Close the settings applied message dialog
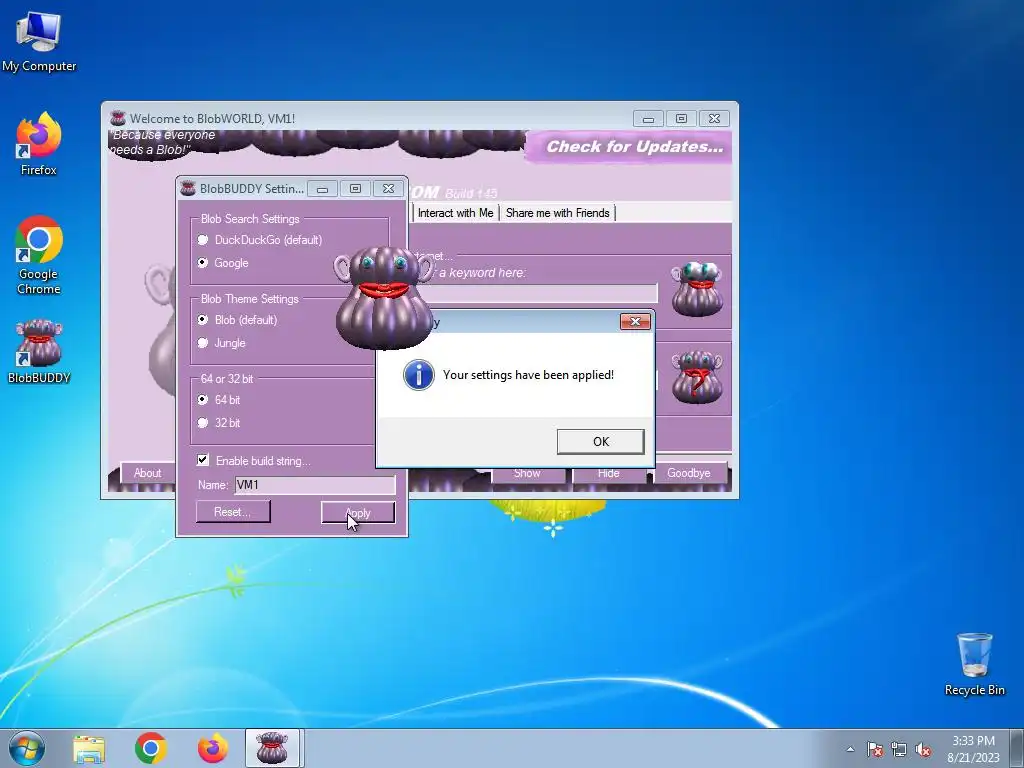 635,321
